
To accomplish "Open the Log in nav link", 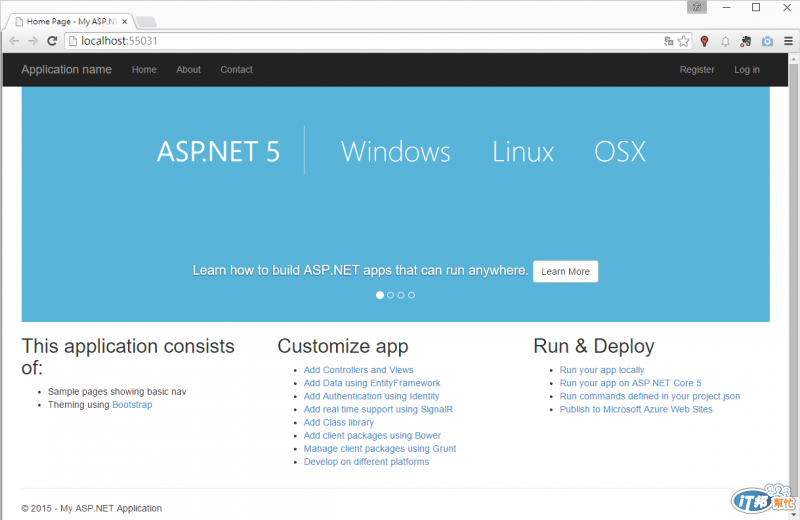I will coord(747,69).
